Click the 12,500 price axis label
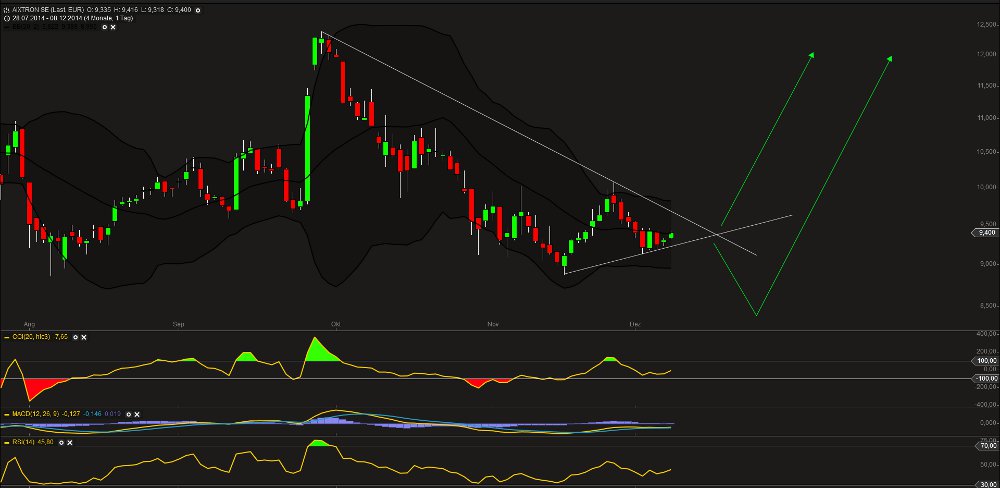Viewport: 1000px width, 488px height. (987, 25)
